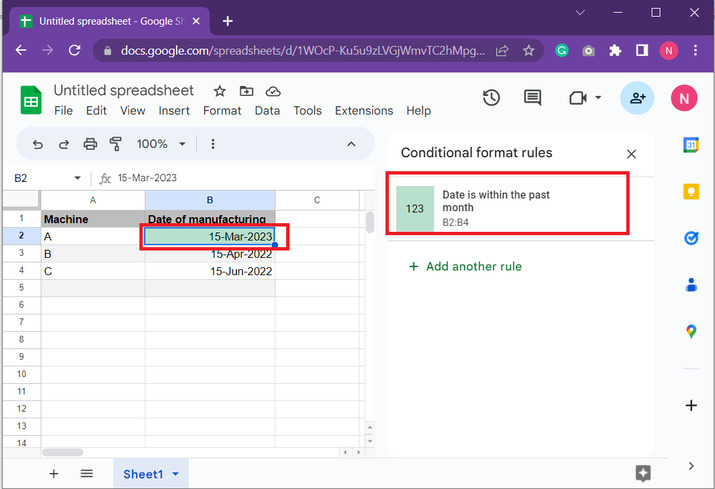715x489 pixels.
Task: Click Add another rule
Action: tap(466, 266)
